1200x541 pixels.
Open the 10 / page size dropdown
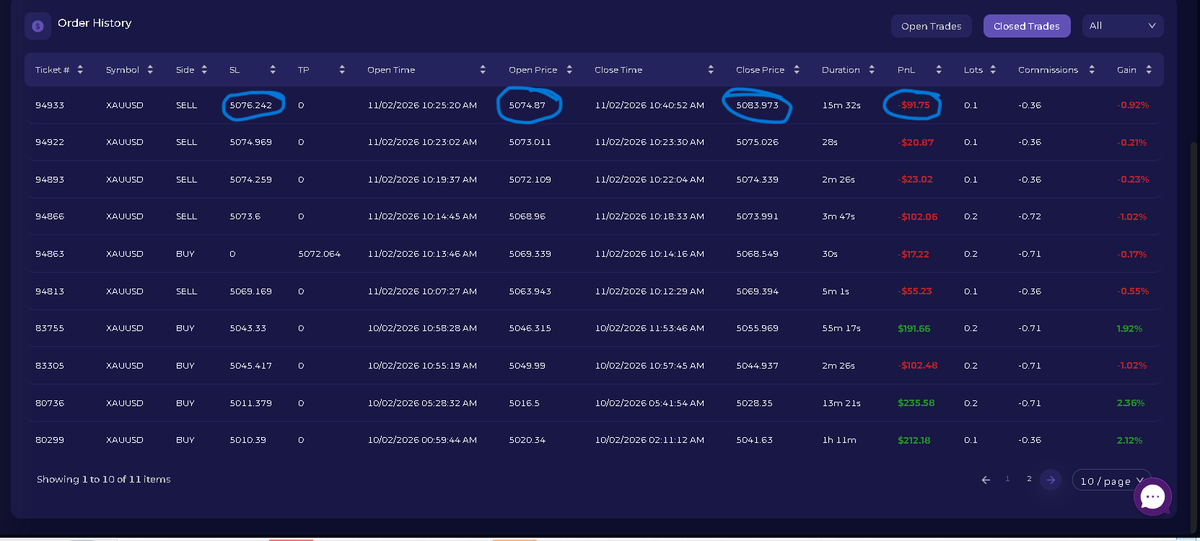click(x=1111, y=481)
